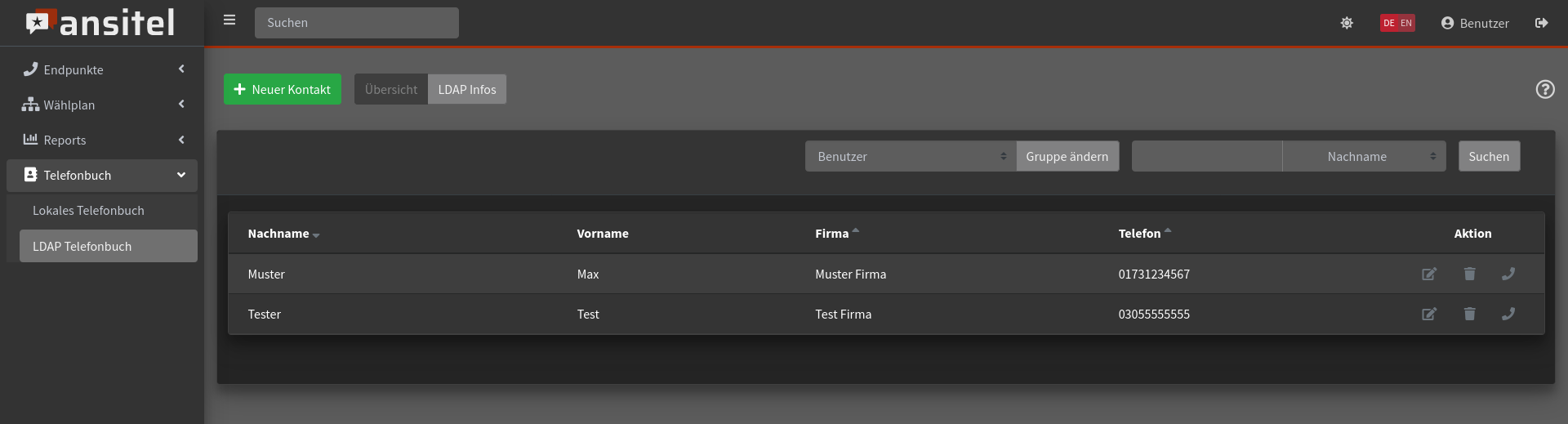The image size is (1568, 424).
Task: Click the edit icon for Muster contact
Action: [x=1428, y=274]
